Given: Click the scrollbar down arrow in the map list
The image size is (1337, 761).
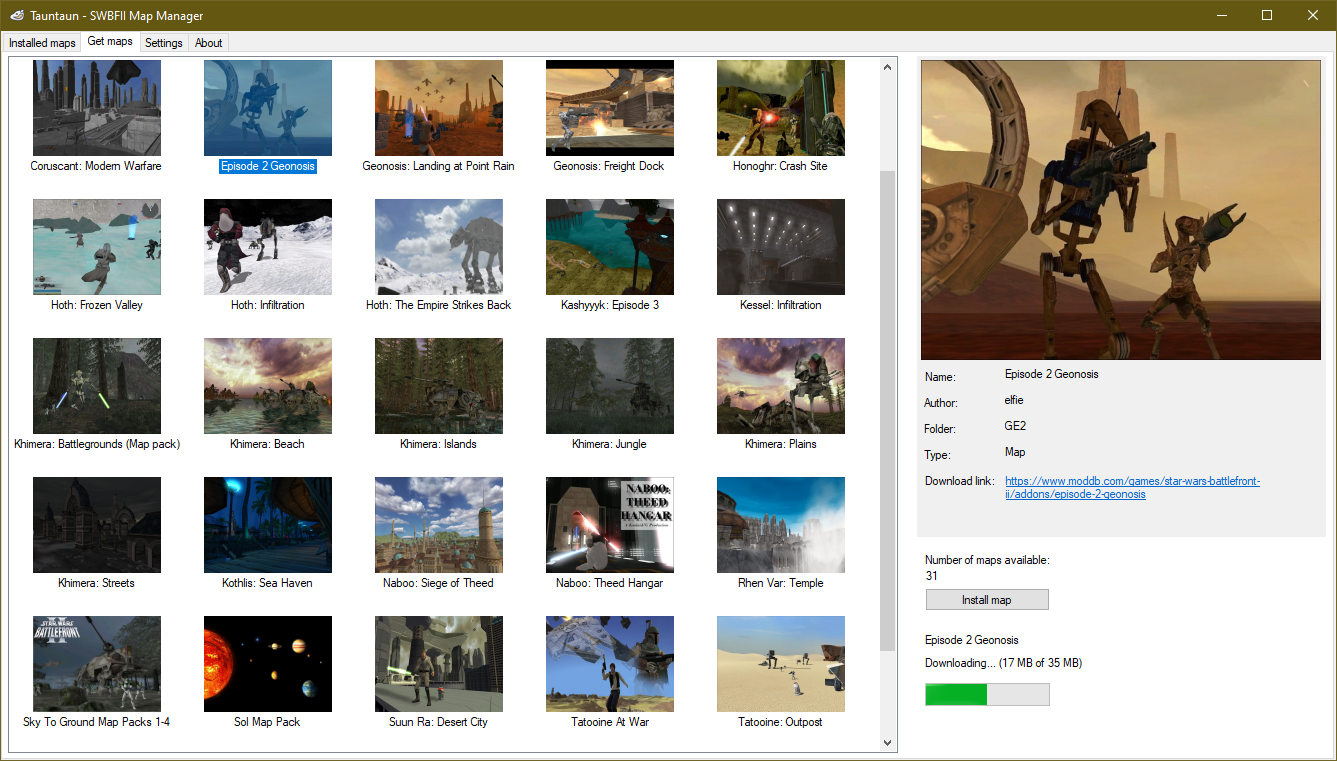Looking at the screenshot, I should [x=886, y=743].
